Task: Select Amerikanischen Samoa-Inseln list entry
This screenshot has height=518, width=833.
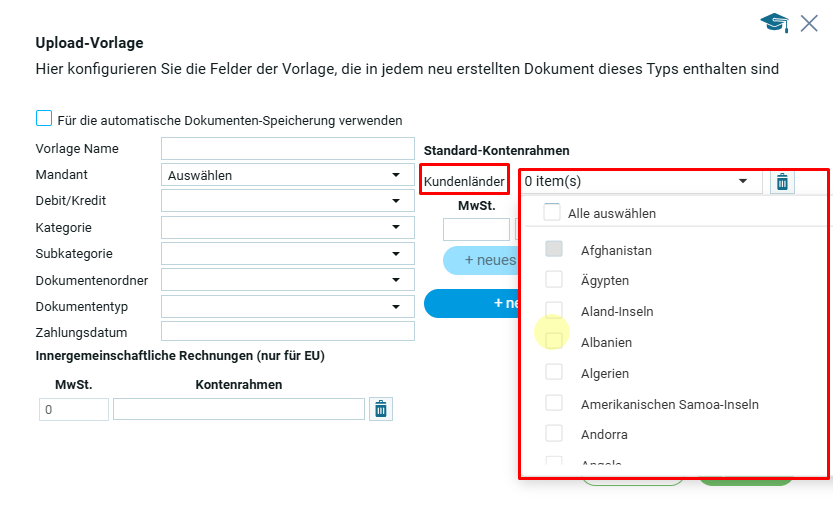Action: point(554,404)
